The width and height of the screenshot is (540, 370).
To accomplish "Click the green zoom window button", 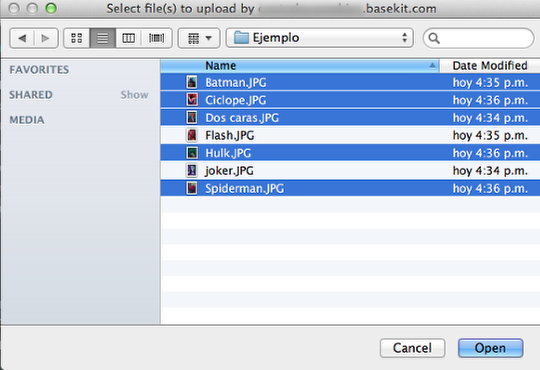I will pyautogui.click(x=51, y=8).
